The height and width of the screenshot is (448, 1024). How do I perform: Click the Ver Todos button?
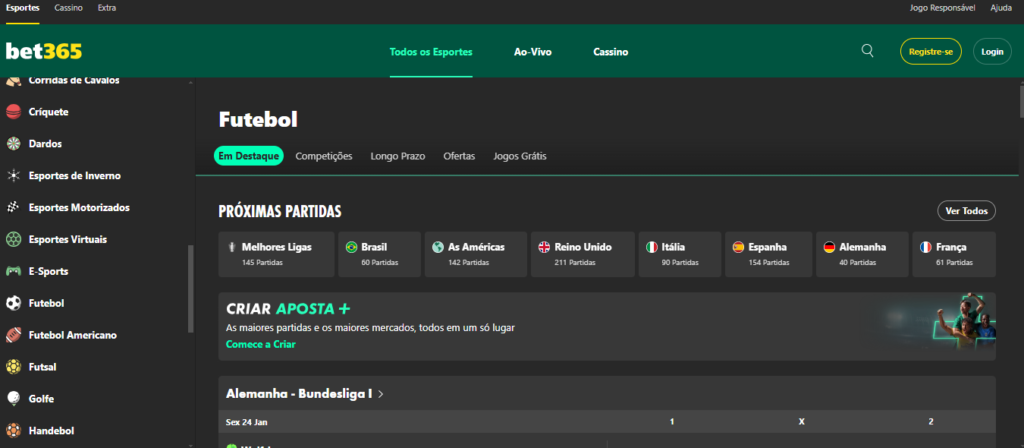point(966,211)
